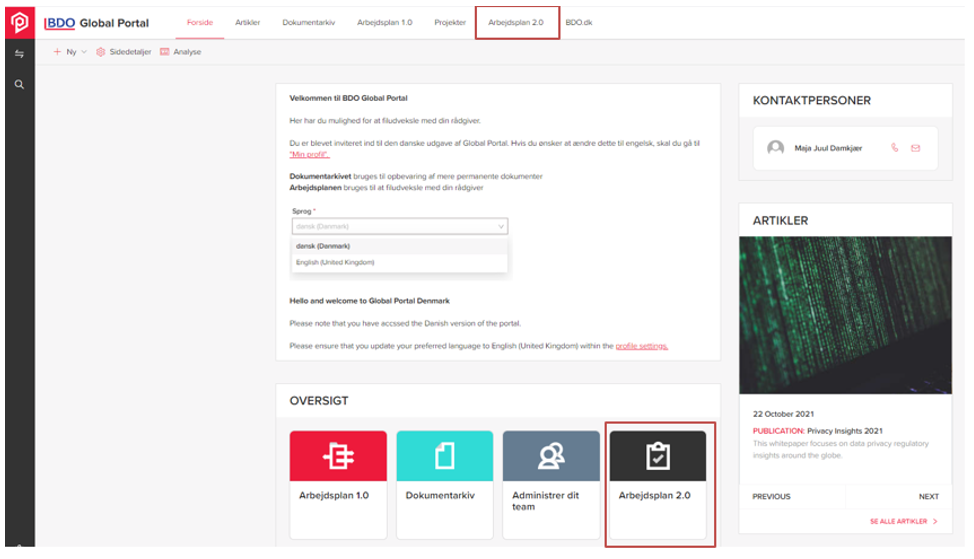The image size is (974, 559).
Task: Click the Arbejdsplan 1.0 tile label
Action: [334, 495]
